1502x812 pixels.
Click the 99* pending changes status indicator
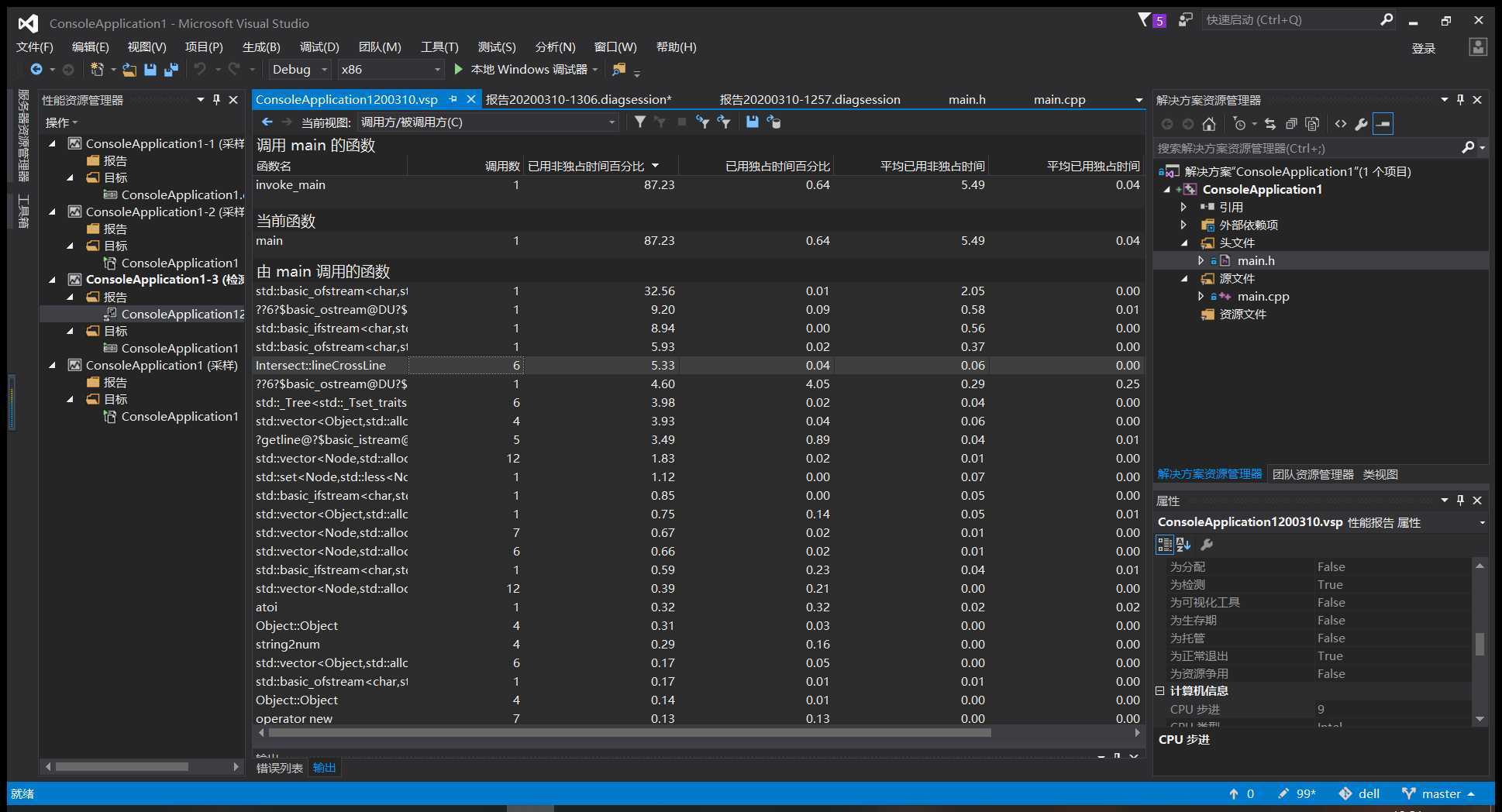(x=1297, y=793)
